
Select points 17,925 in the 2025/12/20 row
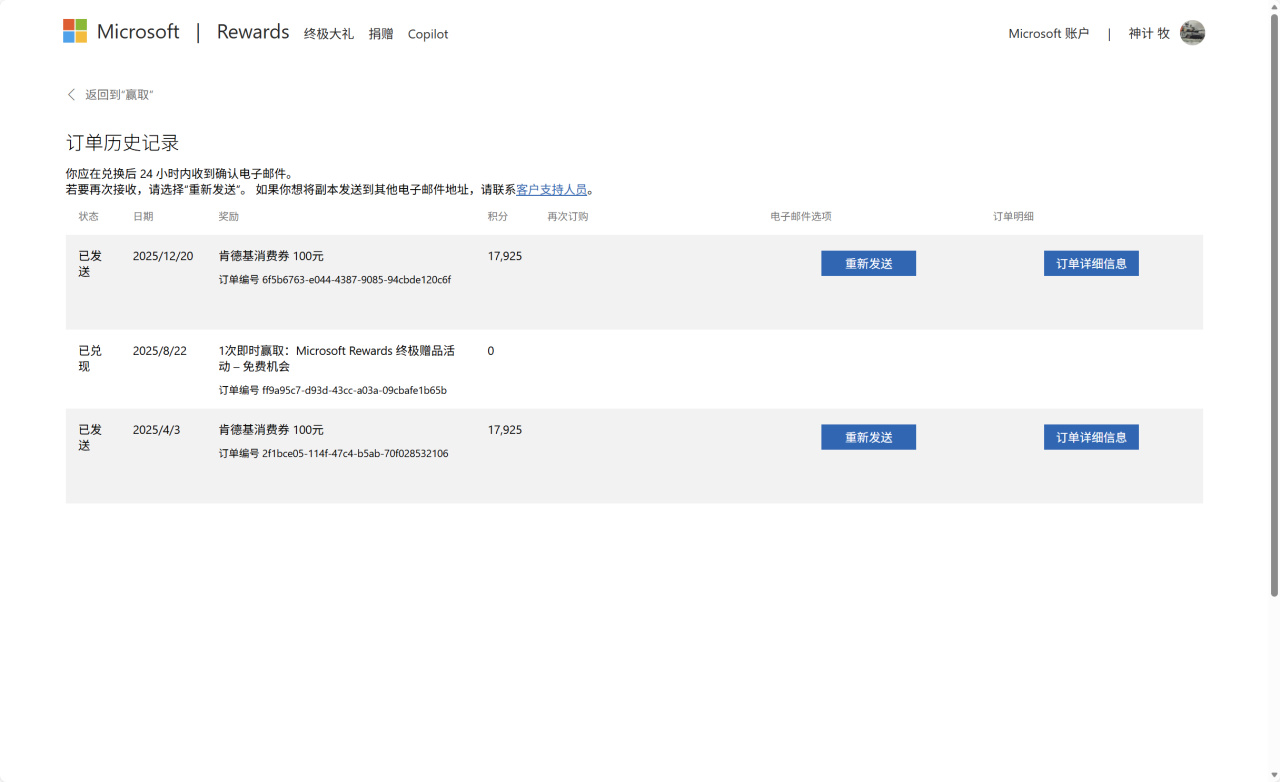coord(505,256)
